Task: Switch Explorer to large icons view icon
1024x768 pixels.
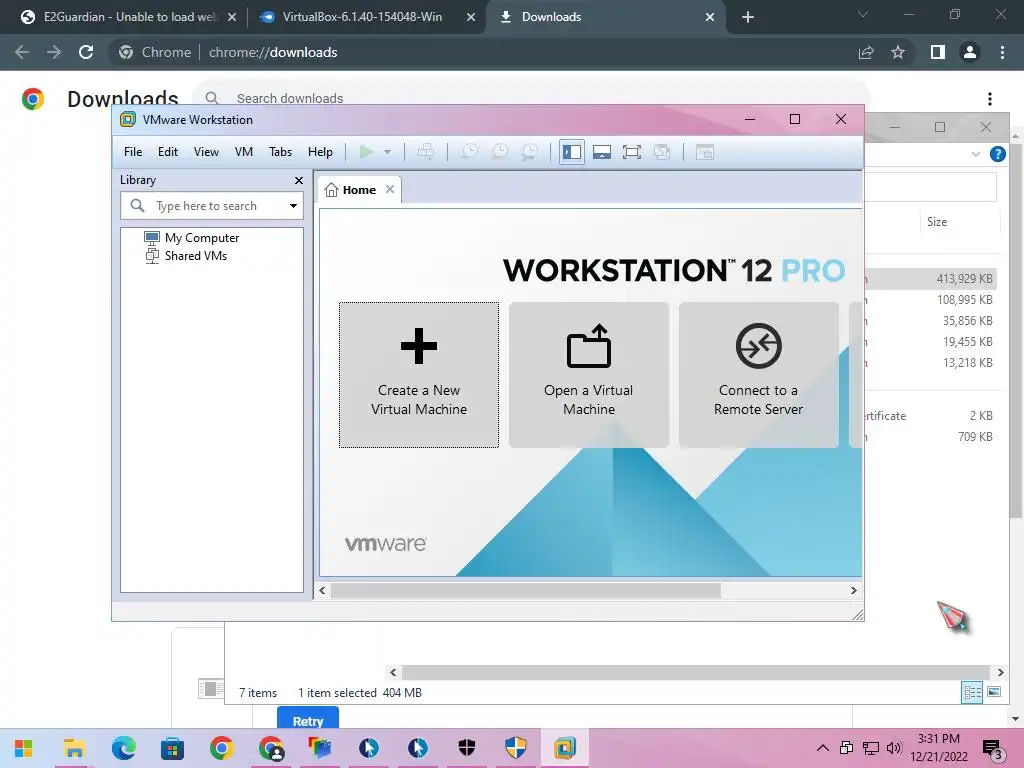Action: [994, 692]
